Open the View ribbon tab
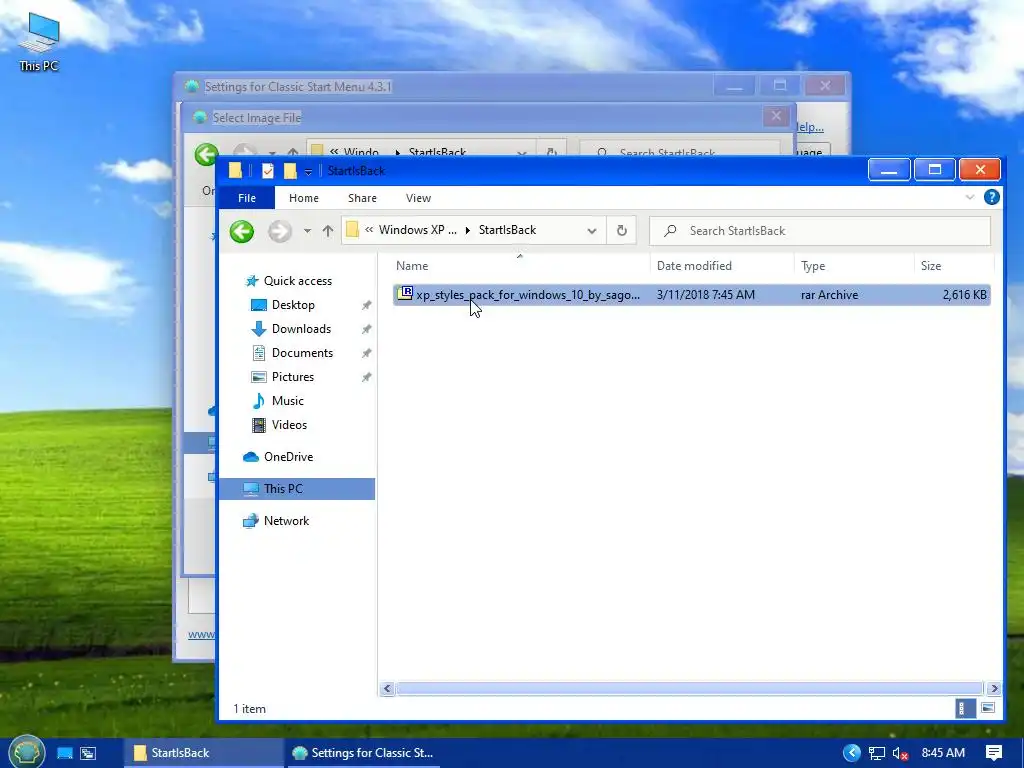This screenshot has height=768, width=1024. (418, 198)
